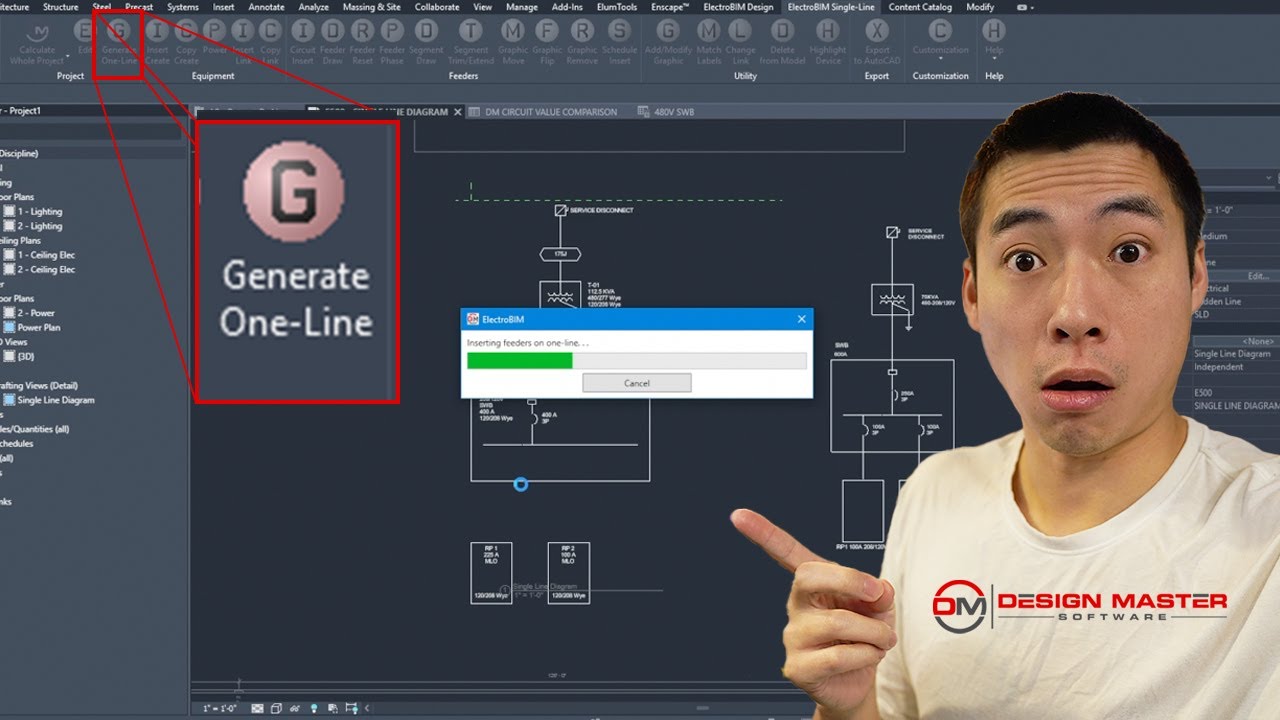Switch to the ElectroBIM Single-Line ribbon tab
This screenshot has width=1280, height=720.
click(831, 7)
